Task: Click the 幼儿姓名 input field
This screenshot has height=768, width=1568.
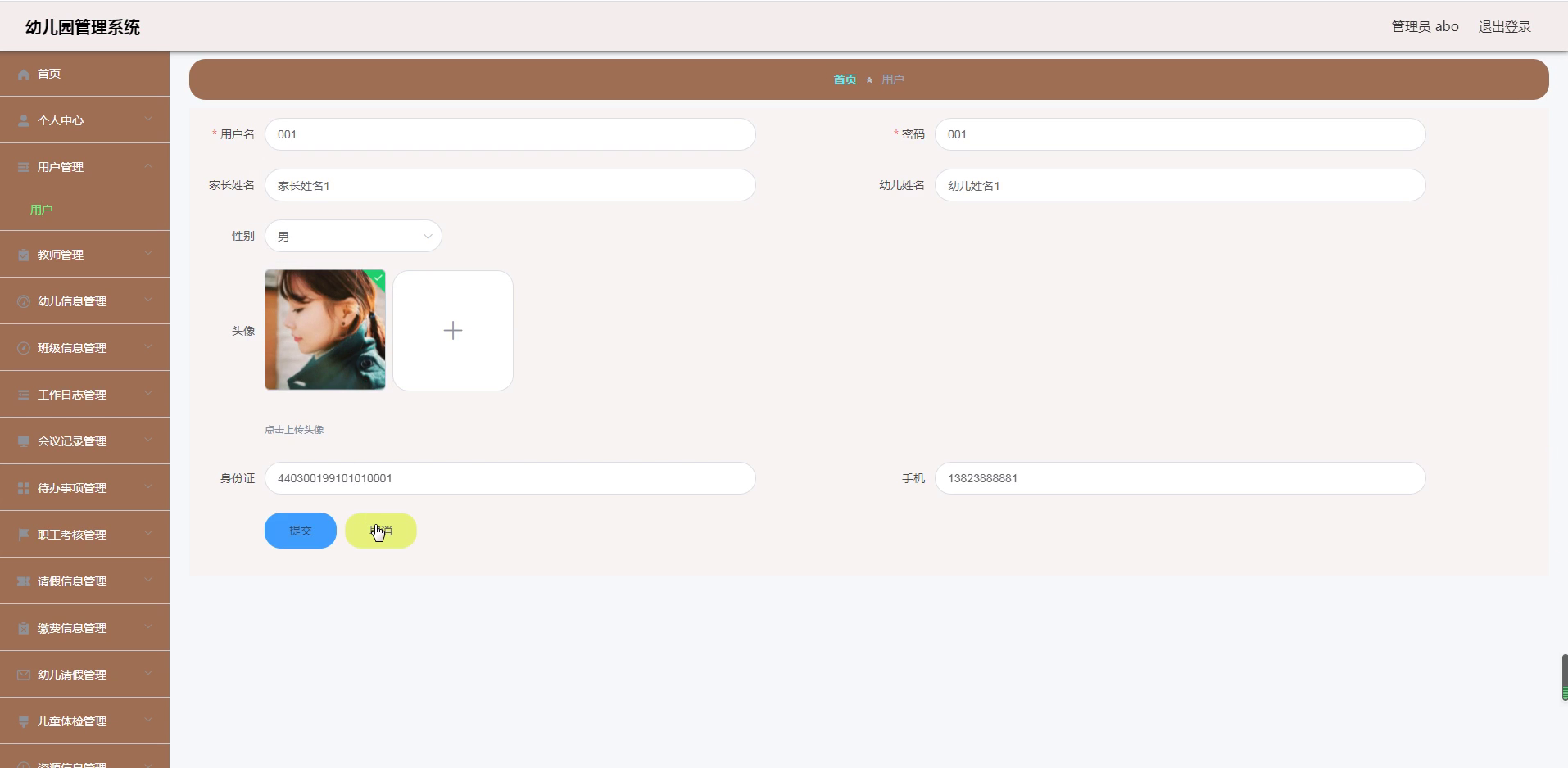Action: (x=1180, y=186)
